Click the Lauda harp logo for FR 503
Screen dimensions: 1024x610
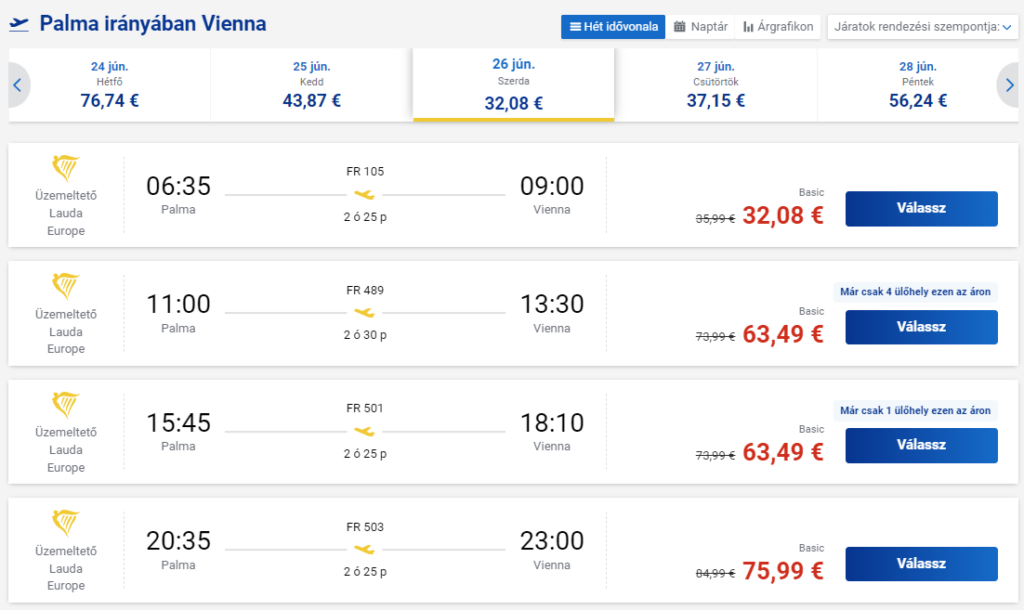(x=65, y=523)
